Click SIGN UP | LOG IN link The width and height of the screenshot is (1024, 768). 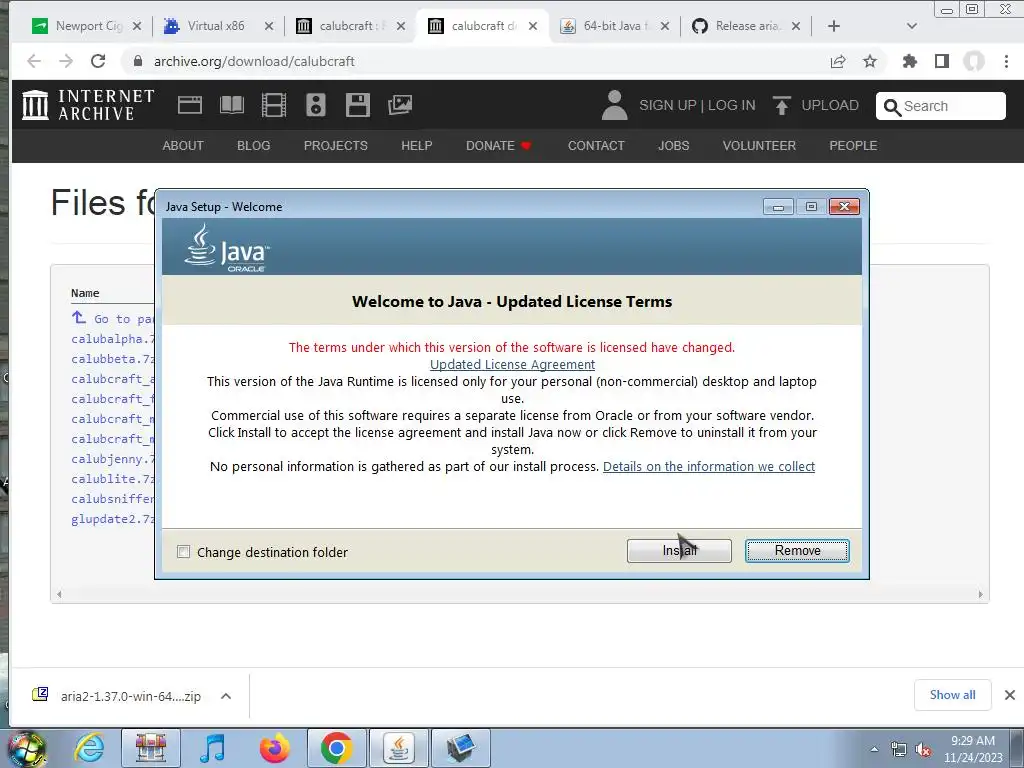[x=697, y=105]
